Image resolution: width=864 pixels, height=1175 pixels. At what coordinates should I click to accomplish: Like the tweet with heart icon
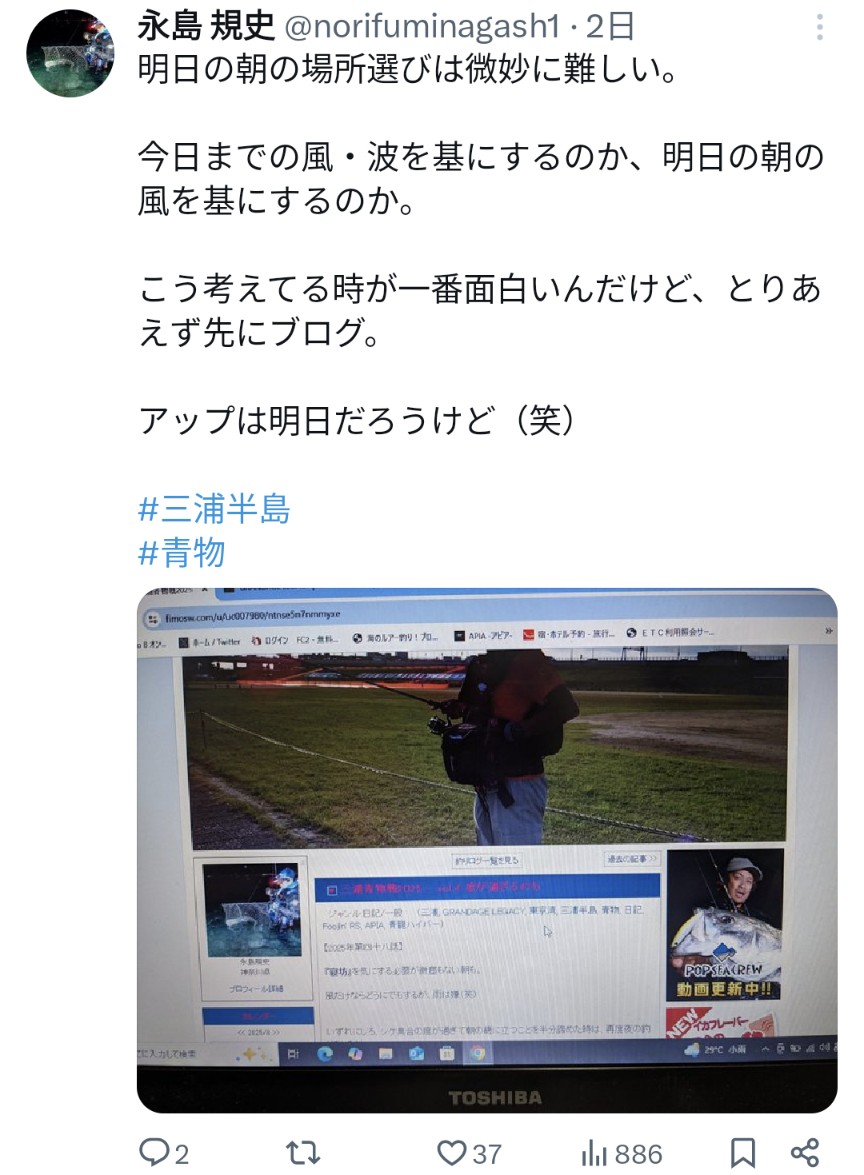point(451,1153)
